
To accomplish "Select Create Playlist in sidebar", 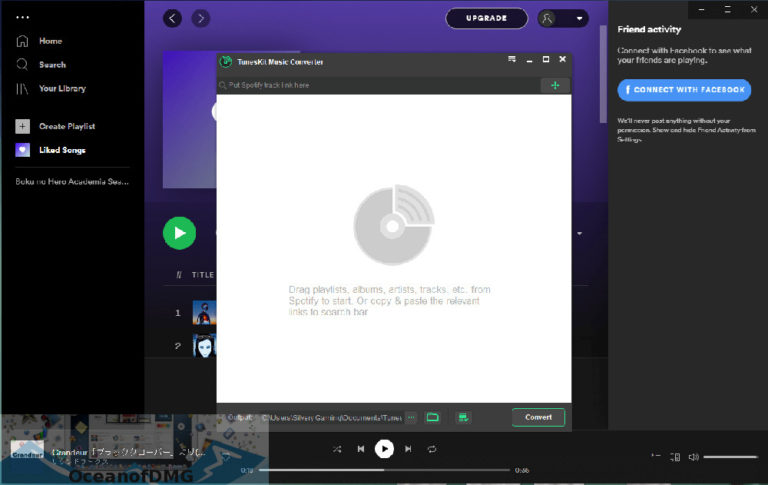I will (x=67, y=126).
